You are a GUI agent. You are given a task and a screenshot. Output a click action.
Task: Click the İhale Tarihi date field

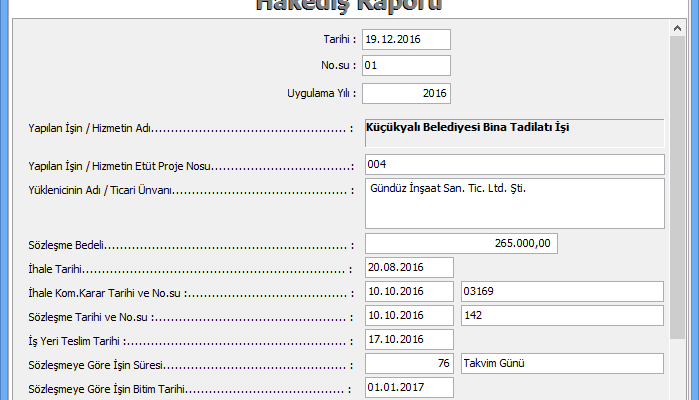click(408, 267)
